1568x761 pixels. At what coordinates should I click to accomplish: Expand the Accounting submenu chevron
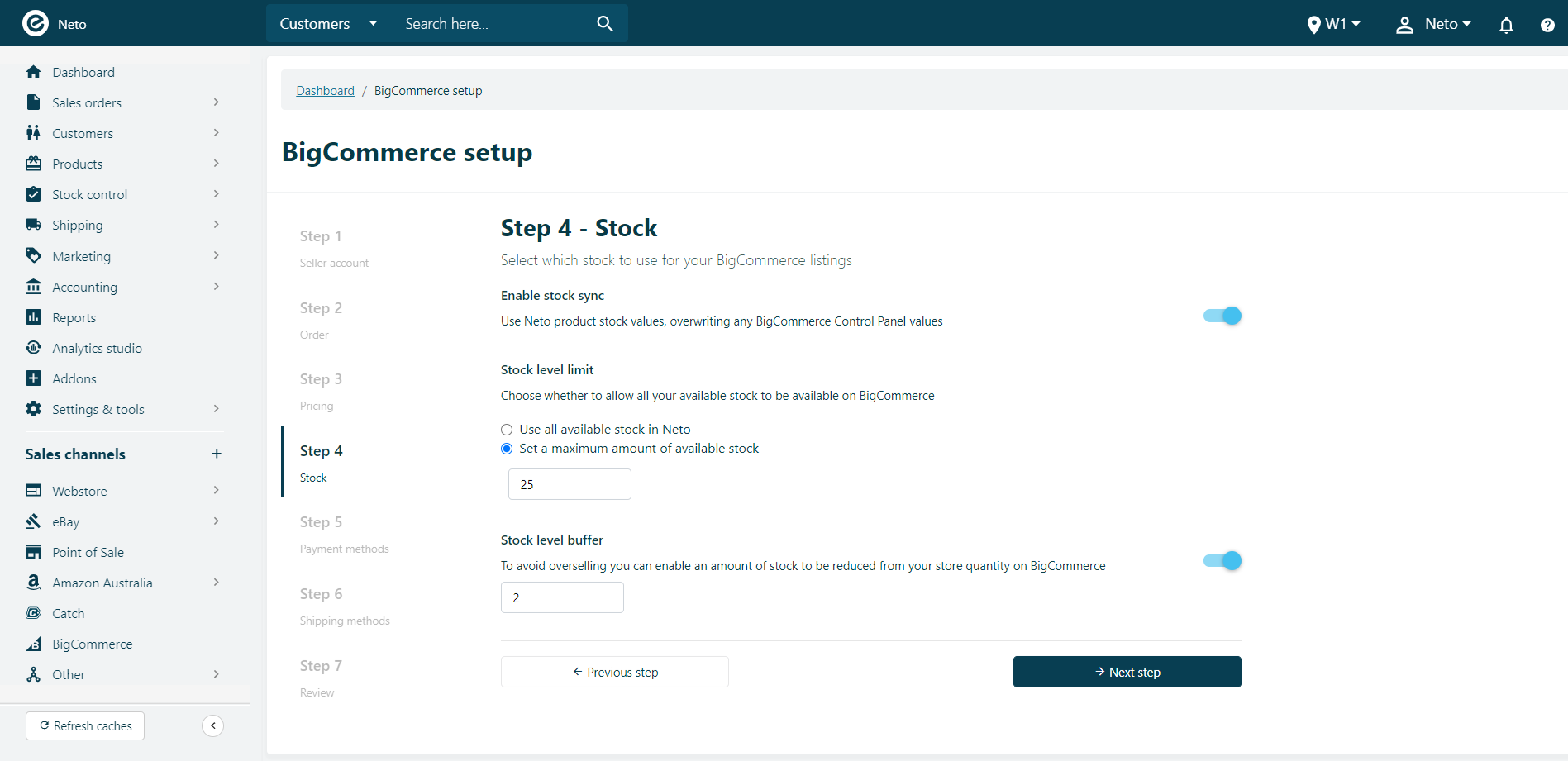[x=217, y=287]
